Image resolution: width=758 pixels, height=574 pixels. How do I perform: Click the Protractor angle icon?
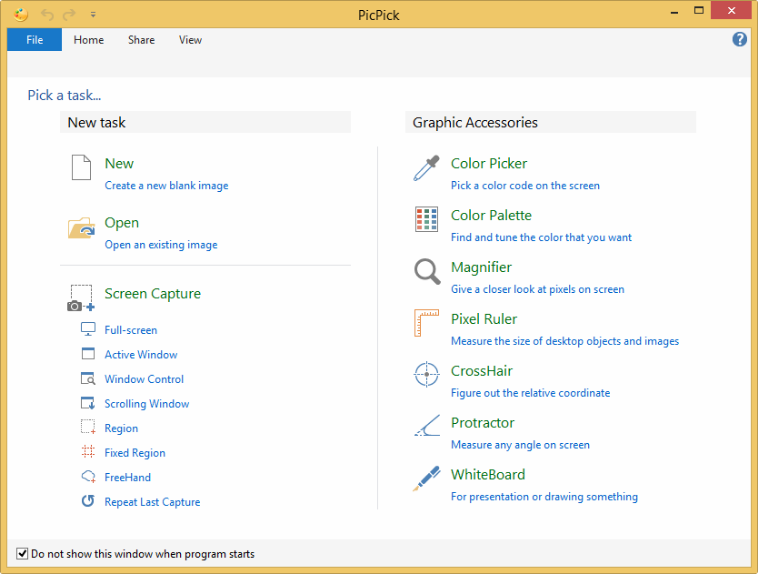click(x=426, y=427)
